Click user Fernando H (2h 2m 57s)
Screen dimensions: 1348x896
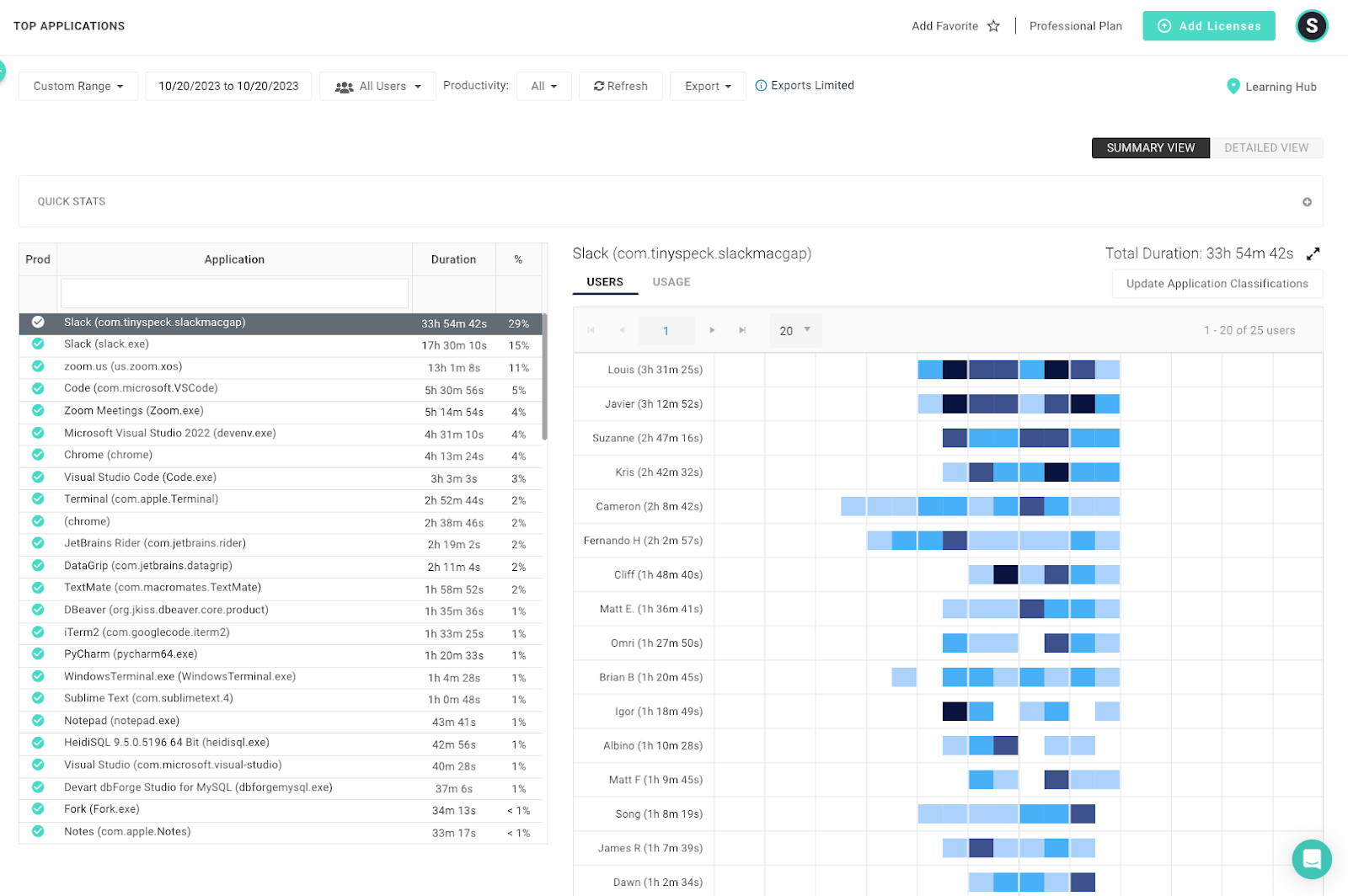pyautogui.click(x=643, y=541)
